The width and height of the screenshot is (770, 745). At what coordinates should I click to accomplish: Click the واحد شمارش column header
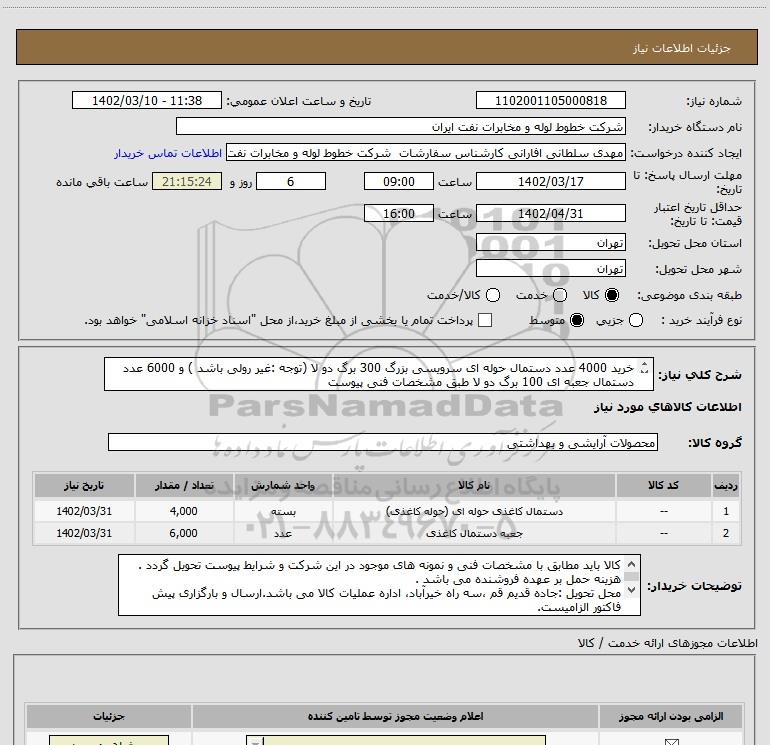pyautogui.click(x=283, y=485)
